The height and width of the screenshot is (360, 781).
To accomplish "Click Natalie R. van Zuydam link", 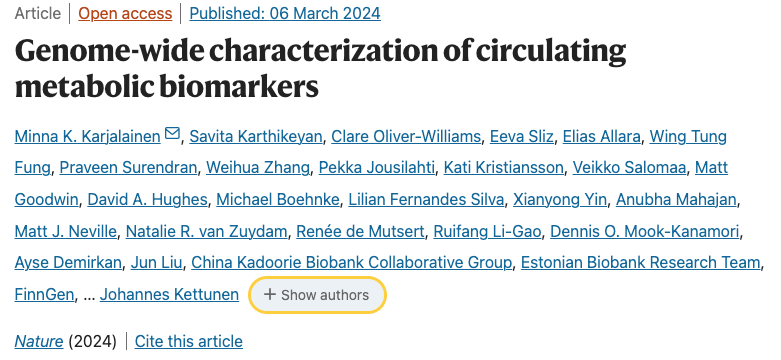I will click(x=206, y=231).
